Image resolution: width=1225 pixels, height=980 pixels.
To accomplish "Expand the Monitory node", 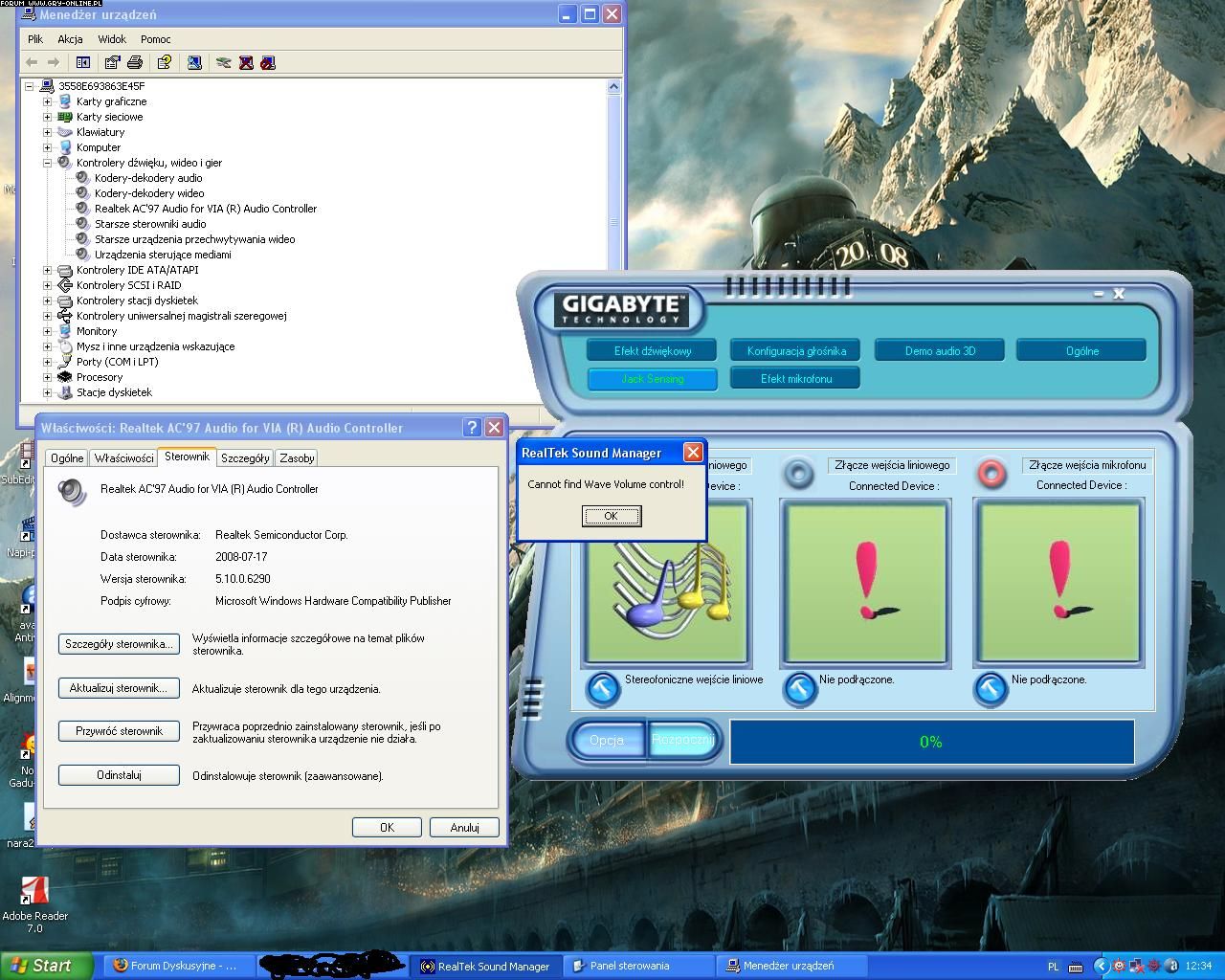I will [47, 331].
